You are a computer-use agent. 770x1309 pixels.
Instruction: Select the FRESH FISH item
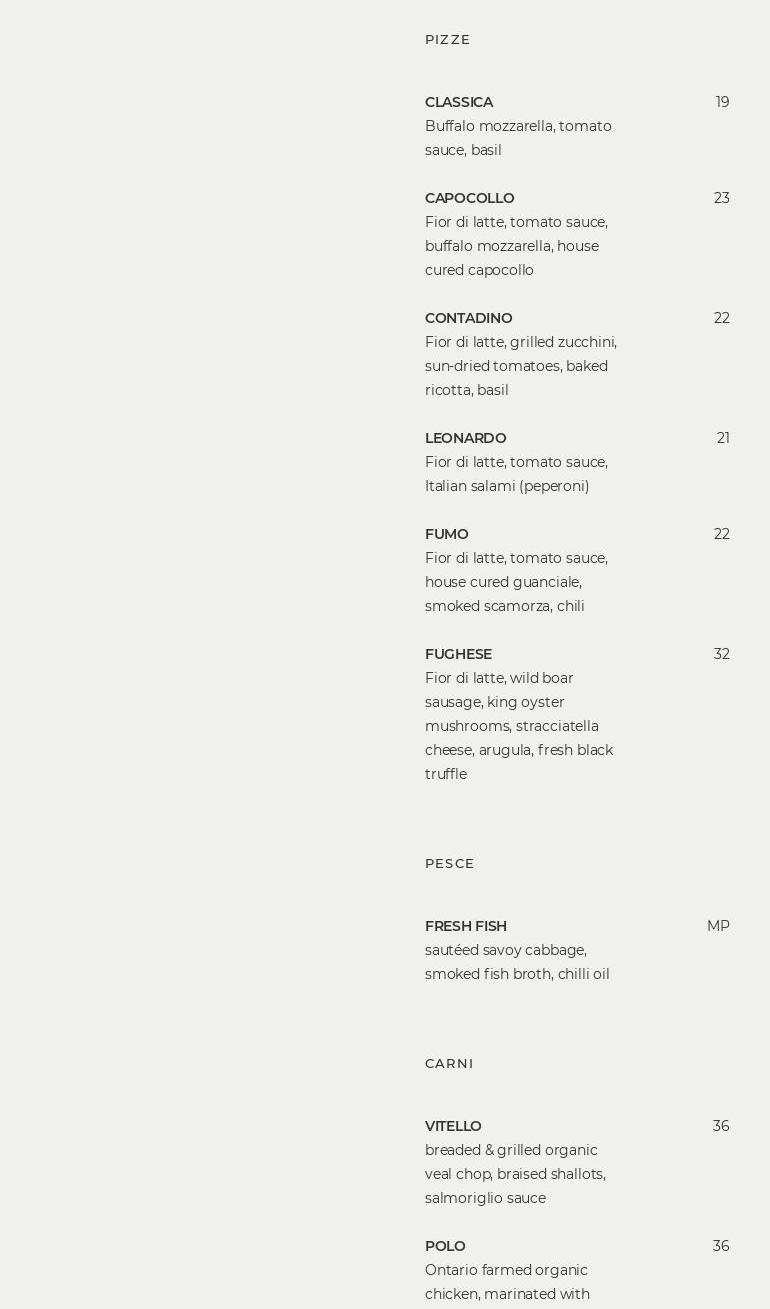click(465, 926)
